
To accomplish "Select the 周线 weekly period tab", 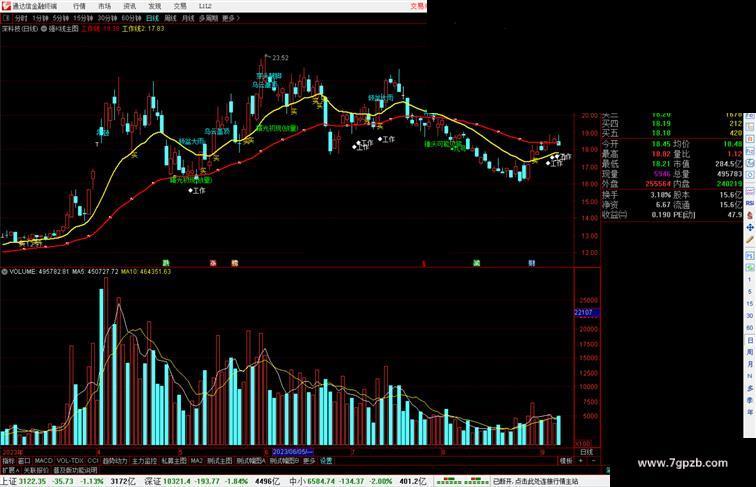I will 170,18.
